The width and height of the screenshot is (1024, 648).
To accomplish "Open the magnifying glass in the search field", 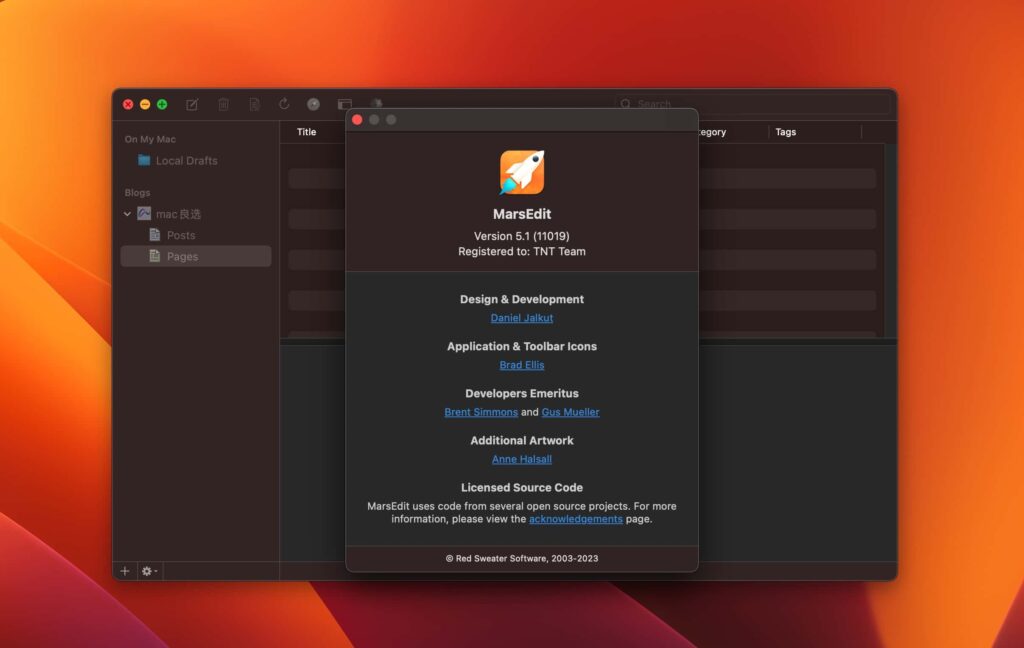I will (x=625, y=104).
